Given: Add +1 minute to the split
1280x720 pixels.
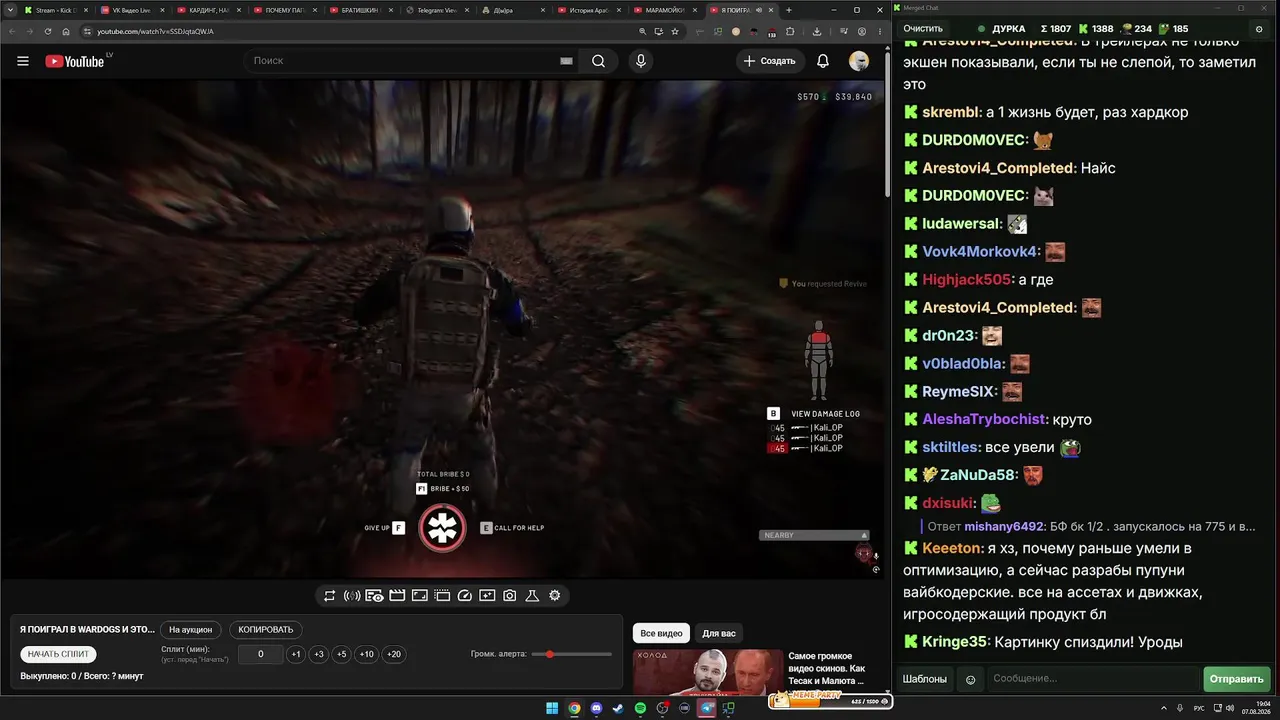Looking at the screenshot, I should [x=296, y=654].
